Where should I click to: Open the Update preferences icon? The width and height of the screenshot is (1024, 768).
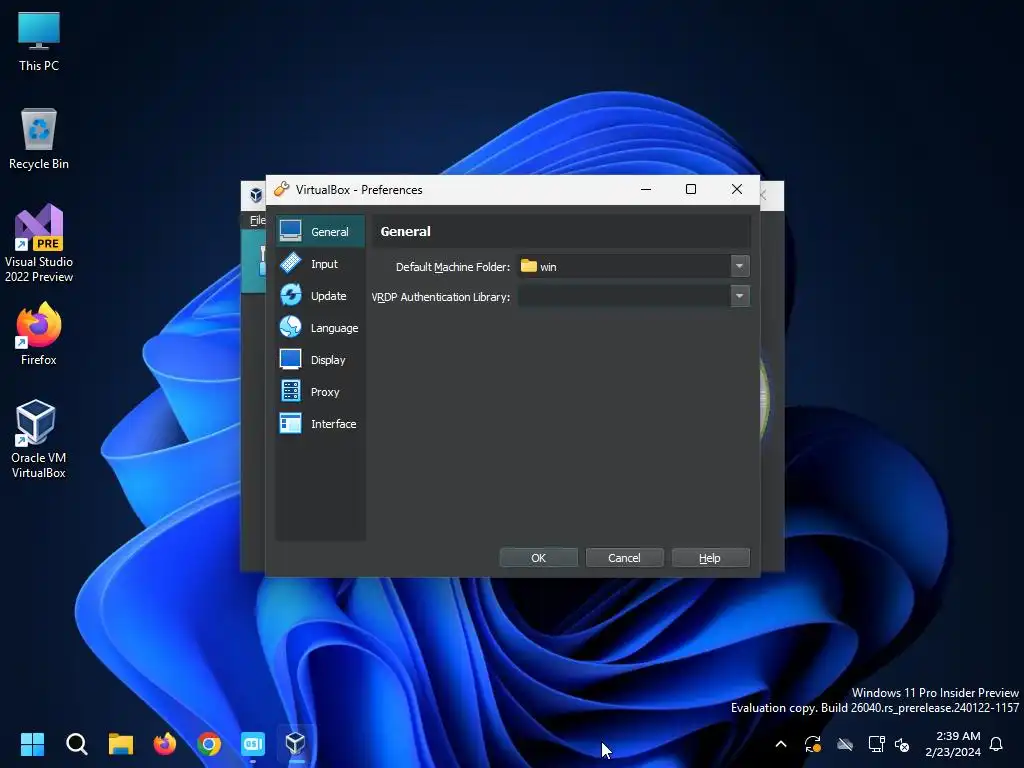[291, 295]
